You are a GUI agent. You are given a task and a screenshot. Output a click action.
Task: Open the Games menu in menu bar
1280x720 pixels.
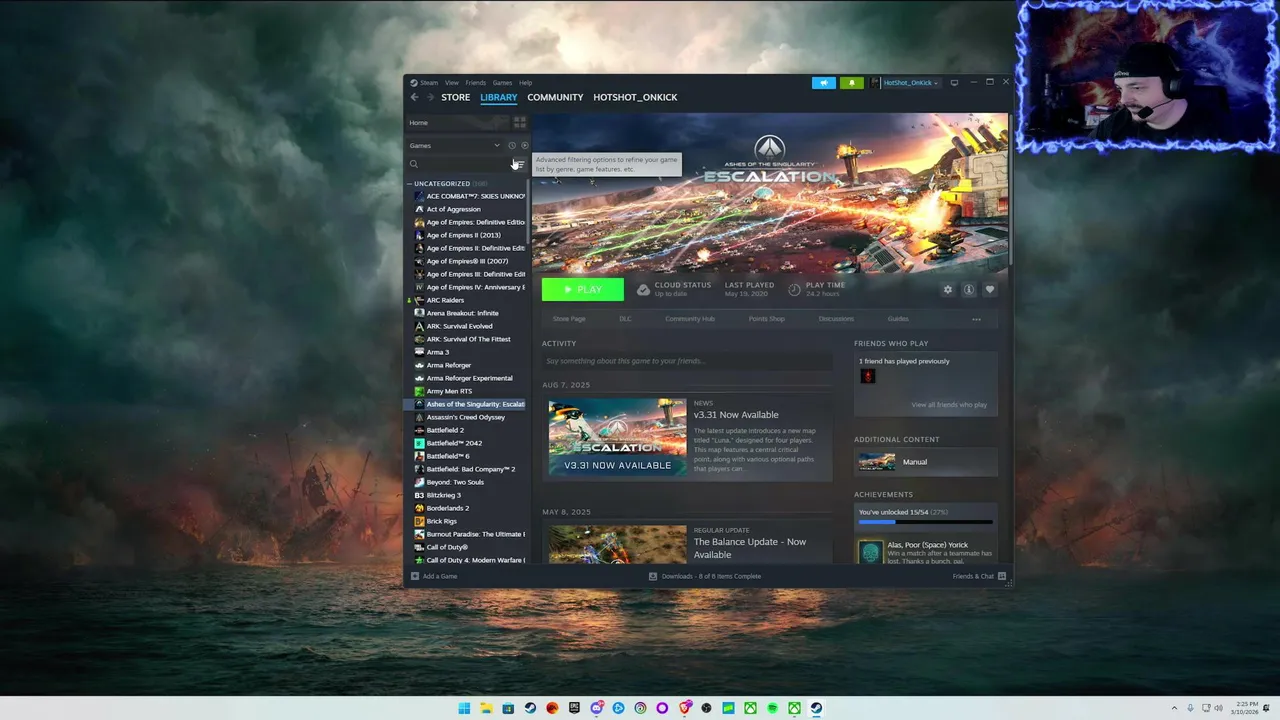tap(502, 83)
